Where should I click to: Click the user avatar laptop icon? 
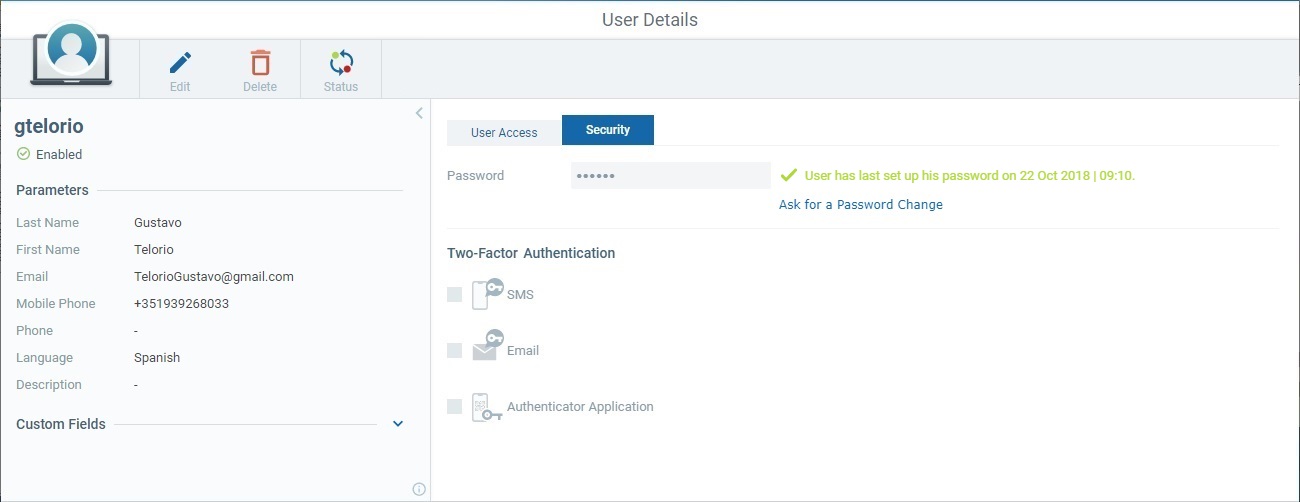pos(71,56)
